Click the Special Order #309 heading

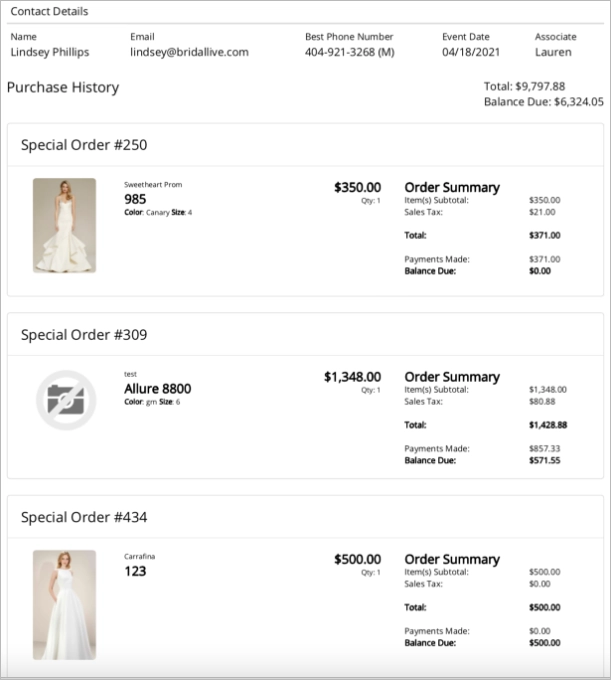click(84, 334)
